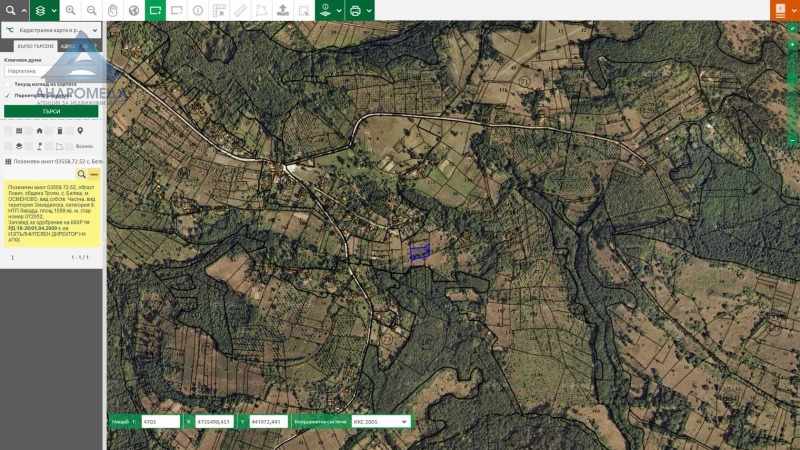Open the 'Кадастрална карта' source dropdown
Screen dimensions: 800x450
(x=52, y=31)
